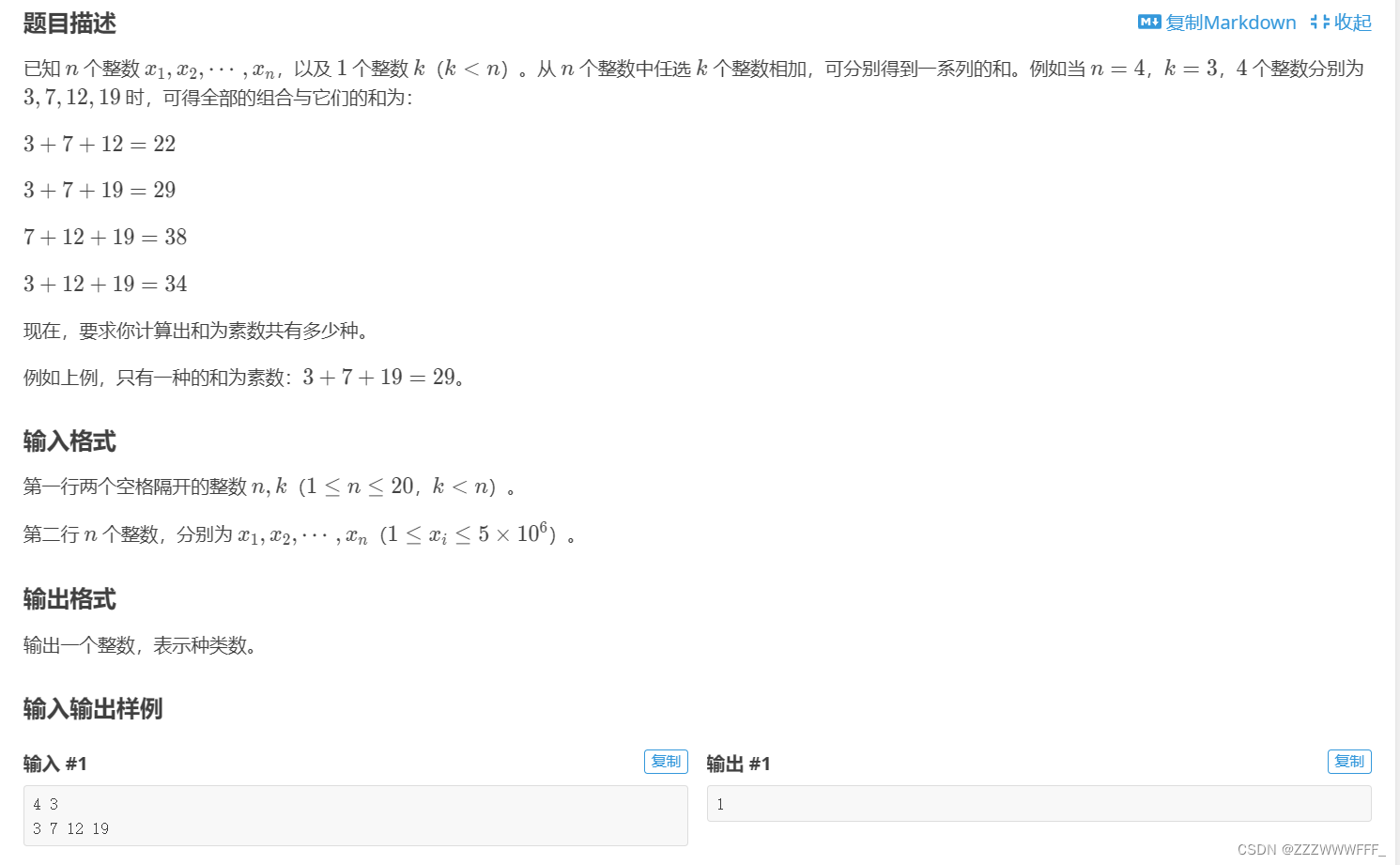
Task: Click the 输出 #1 sample label
Action: 737,763
